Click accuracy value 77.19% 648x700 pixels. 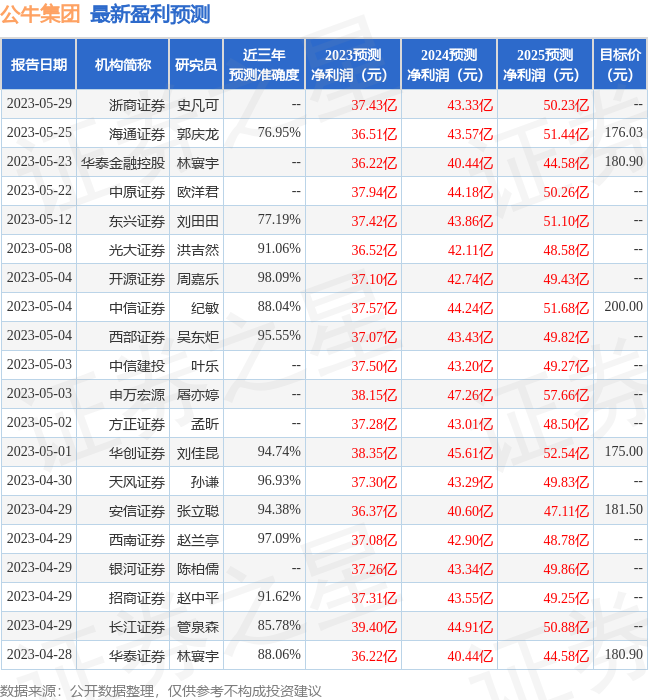279,220
